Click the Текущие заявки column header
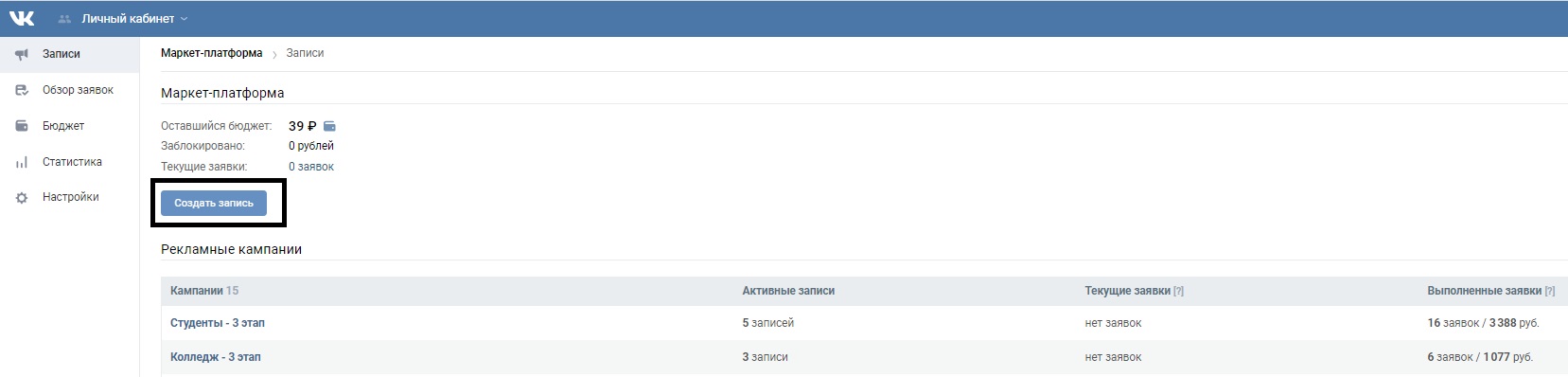 [x=1127, y=291]
